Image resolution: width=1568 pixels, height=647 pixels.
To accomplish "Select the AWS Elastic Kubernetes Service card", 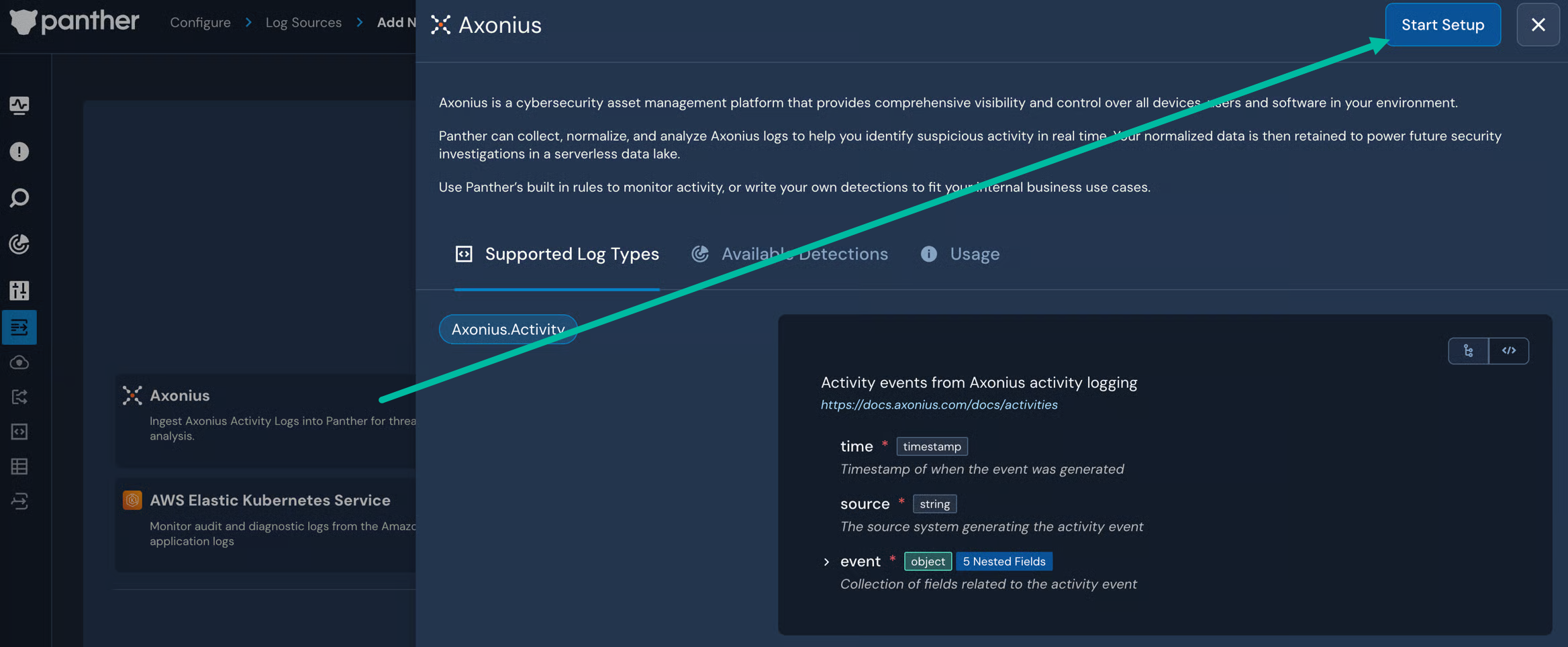I will click(268, 520).
